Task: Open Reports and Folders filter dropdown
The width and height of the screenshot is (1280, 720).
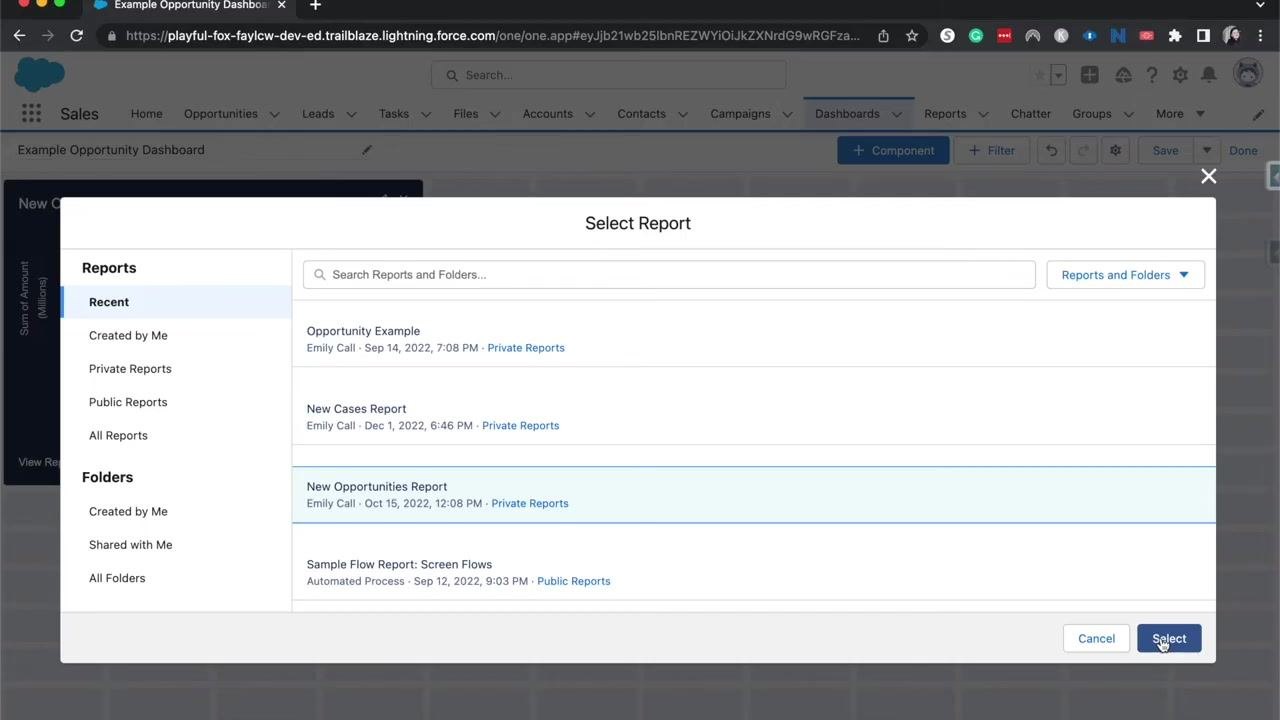Action: pyautogui.click(x=1125, y=275)
